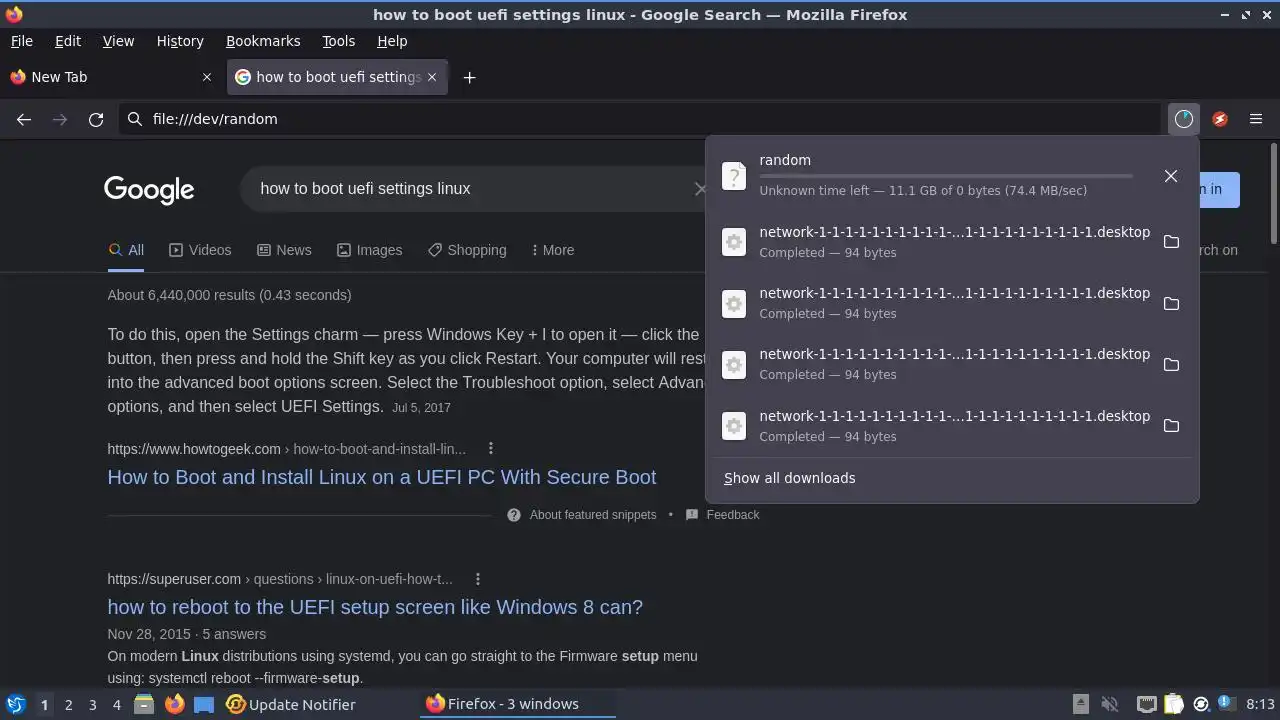Expand the More search options dropdown
The height and width of the screenshot is (720, 1280).
[553, 250]
